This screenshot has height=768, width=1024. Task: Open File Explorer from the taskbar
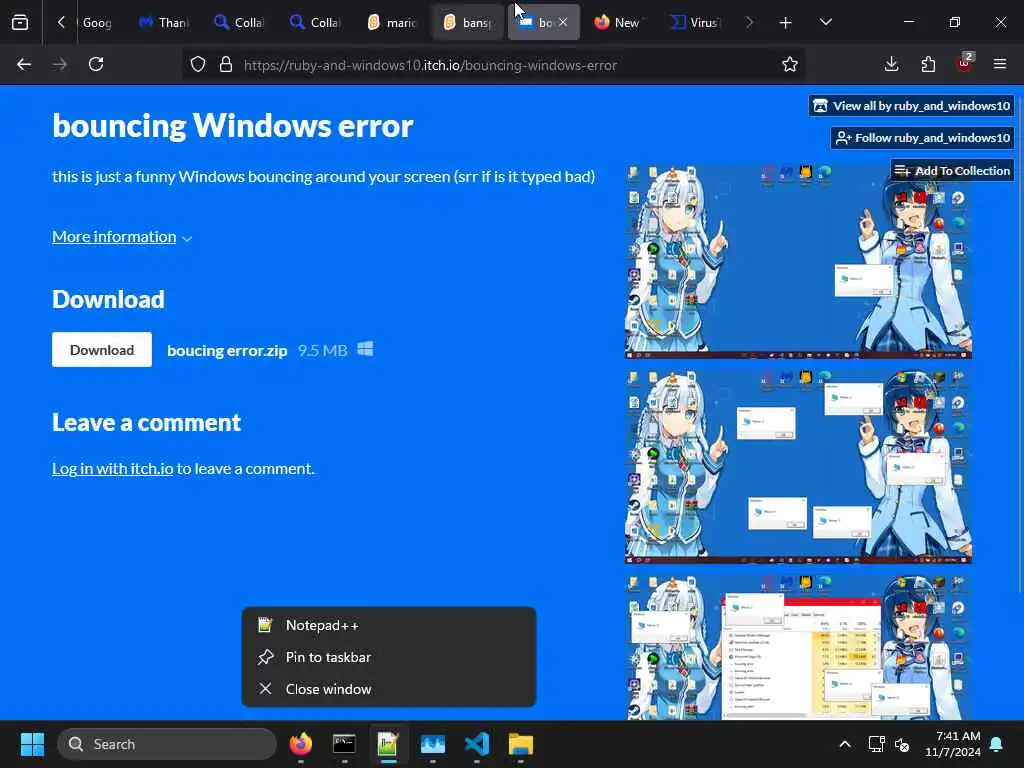[520, 744]
